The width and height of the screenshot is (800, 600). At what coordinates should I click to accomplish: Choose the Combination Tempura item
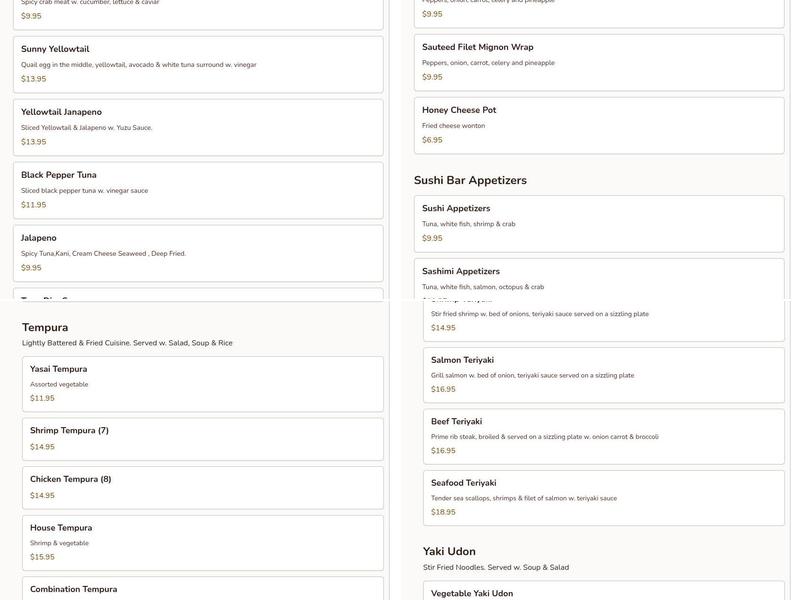click(203, 589)
